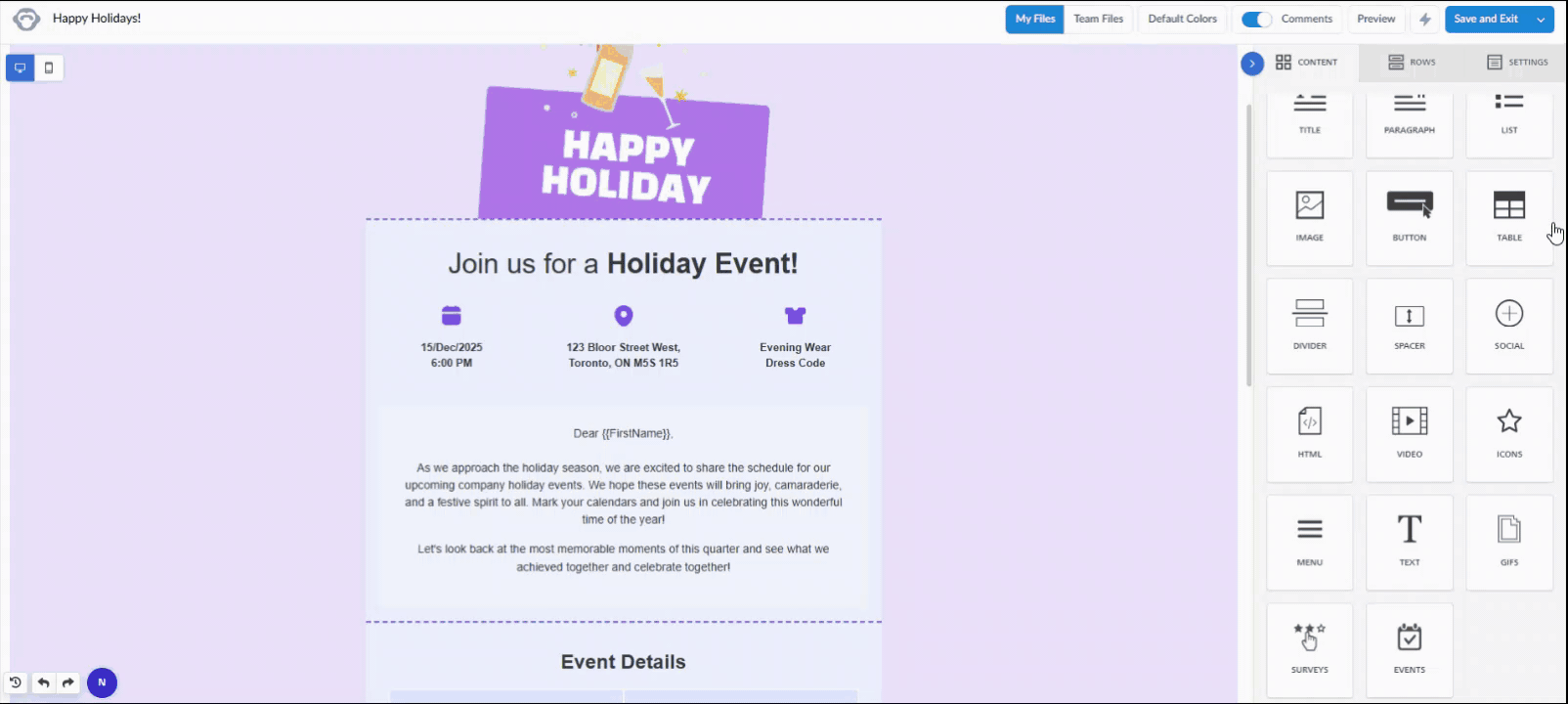Select the Surveys content block
This screenshot has height=704, width=1568.
[1309, 650]
